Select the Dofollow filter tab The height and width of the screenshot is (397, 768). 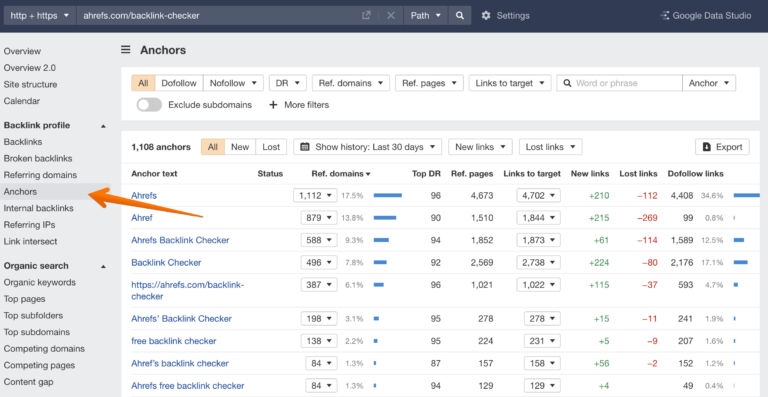pyautogui.click(x=179, y=83)
